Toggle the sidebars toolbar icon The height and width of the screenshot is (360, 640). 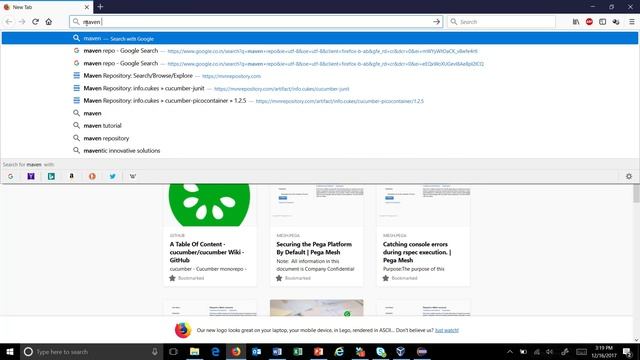point(602,22)
